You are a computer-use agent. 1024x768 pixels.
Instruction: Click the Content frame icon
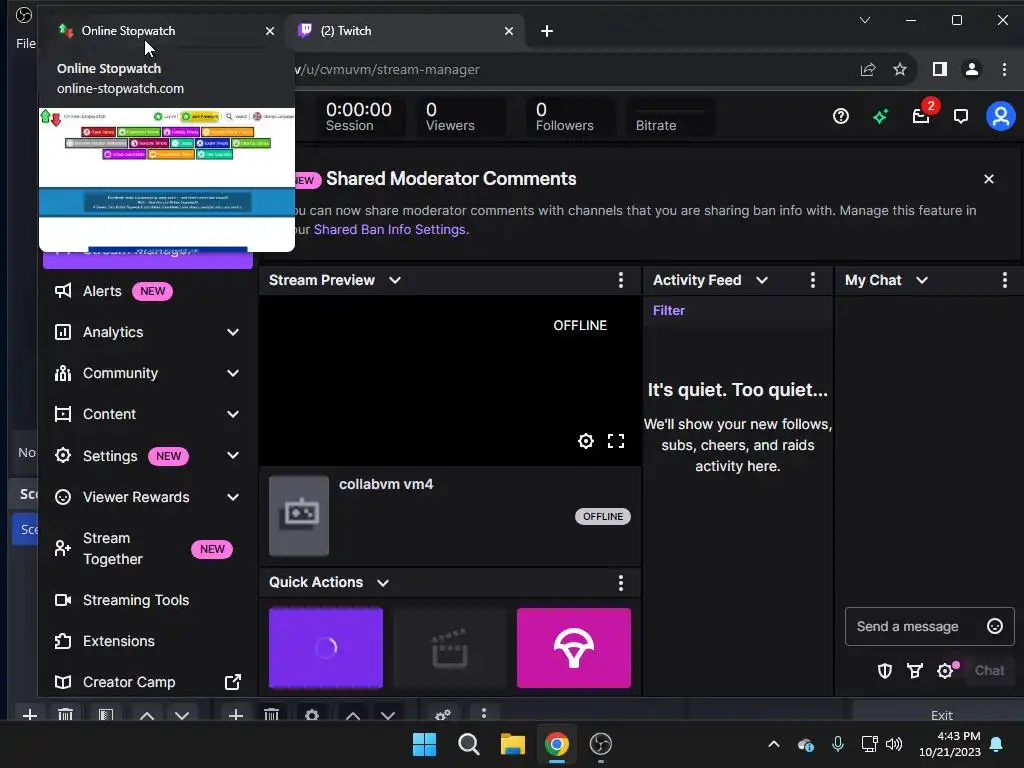coord(63,414)
